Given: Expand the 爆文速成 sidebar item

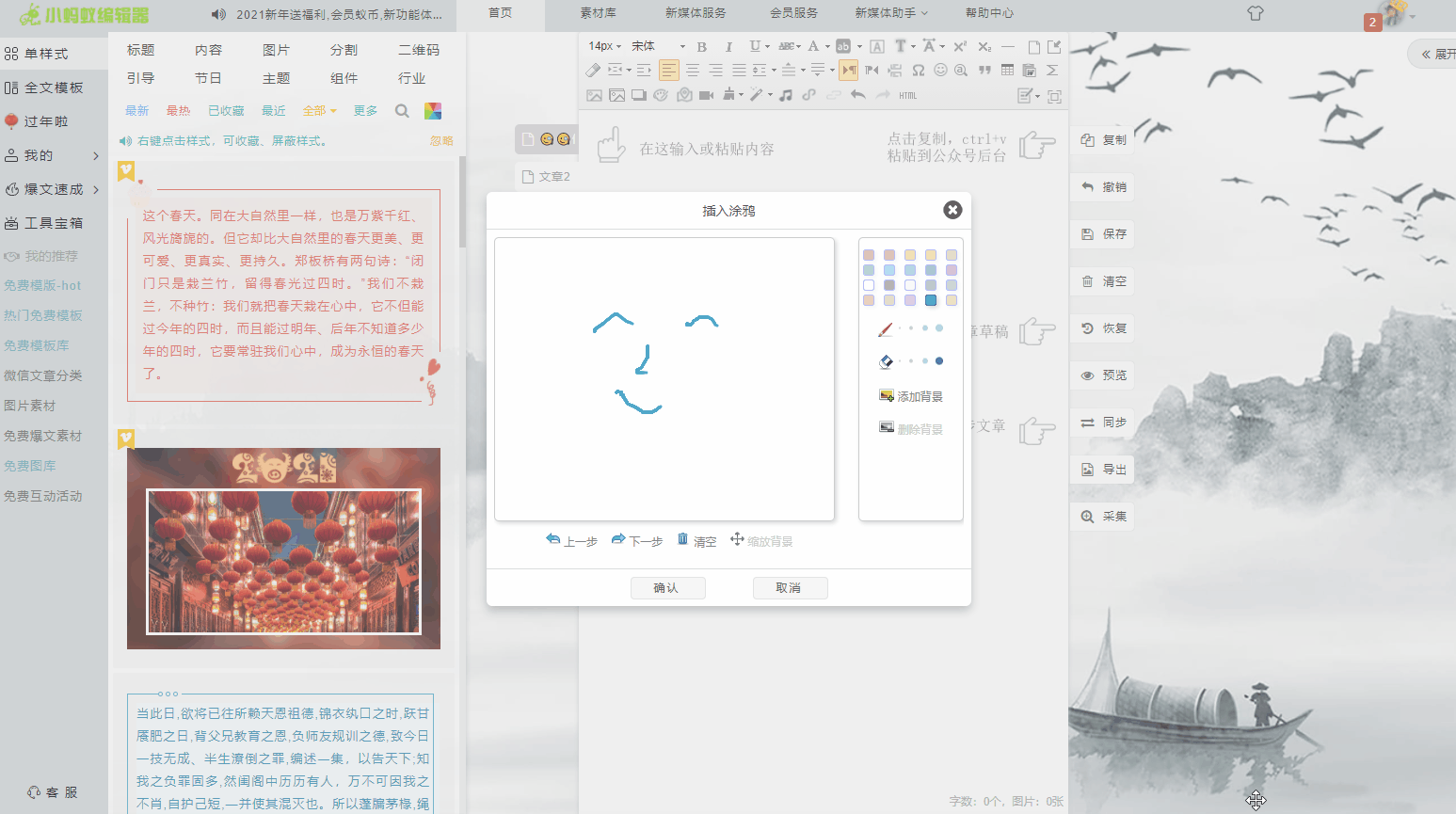Looking at the screenshot, I should point(53,189).
